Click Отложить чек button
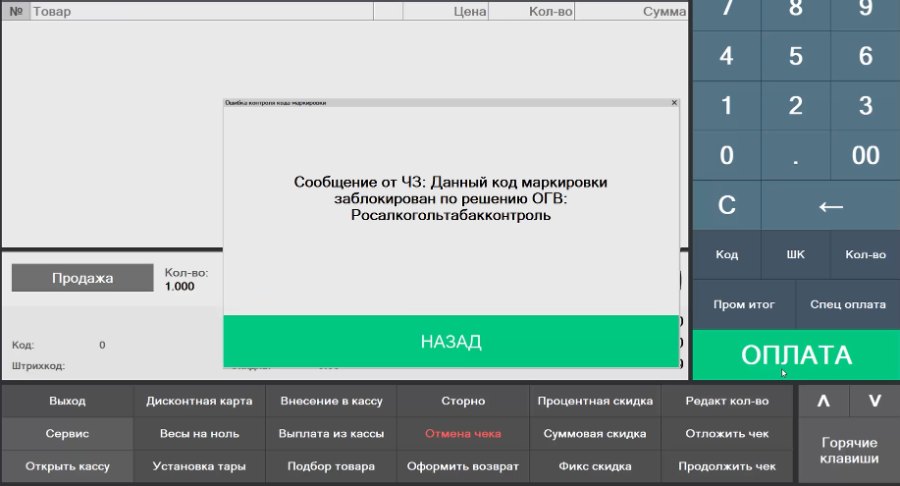The height and width of the screenshot is (486, 900). tap(727, 434)
